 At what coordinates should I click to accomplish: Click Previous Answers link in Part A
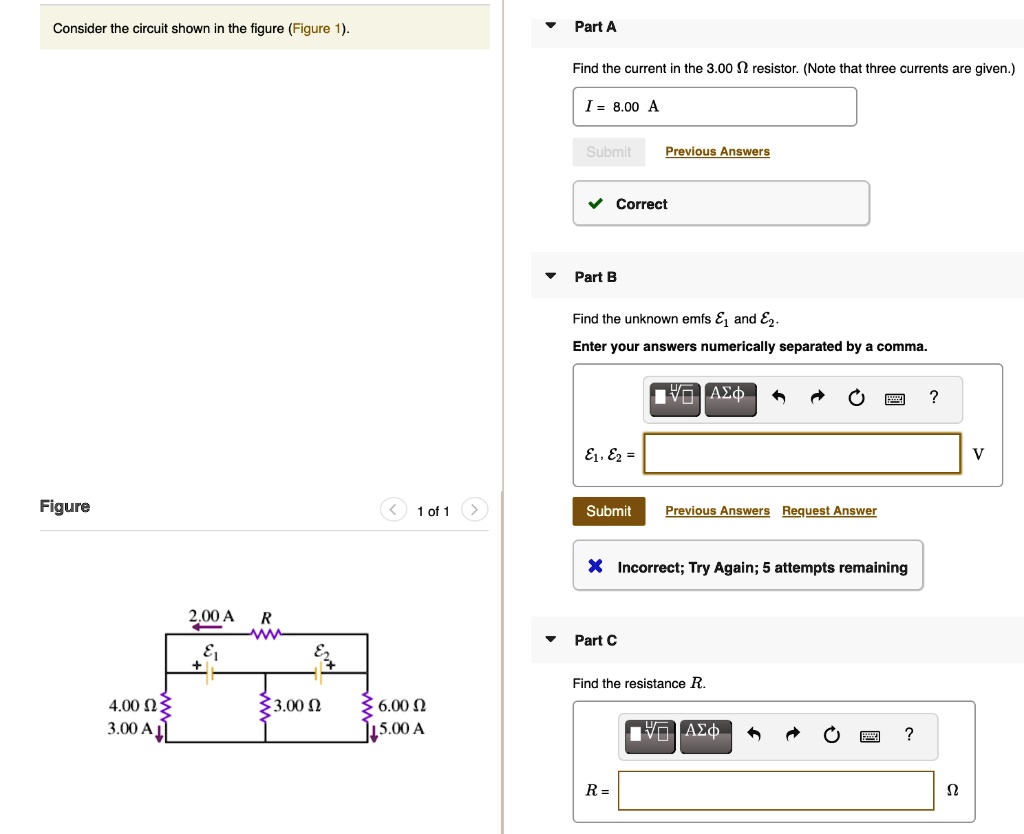pyautogui.click(x=717, y=151)
